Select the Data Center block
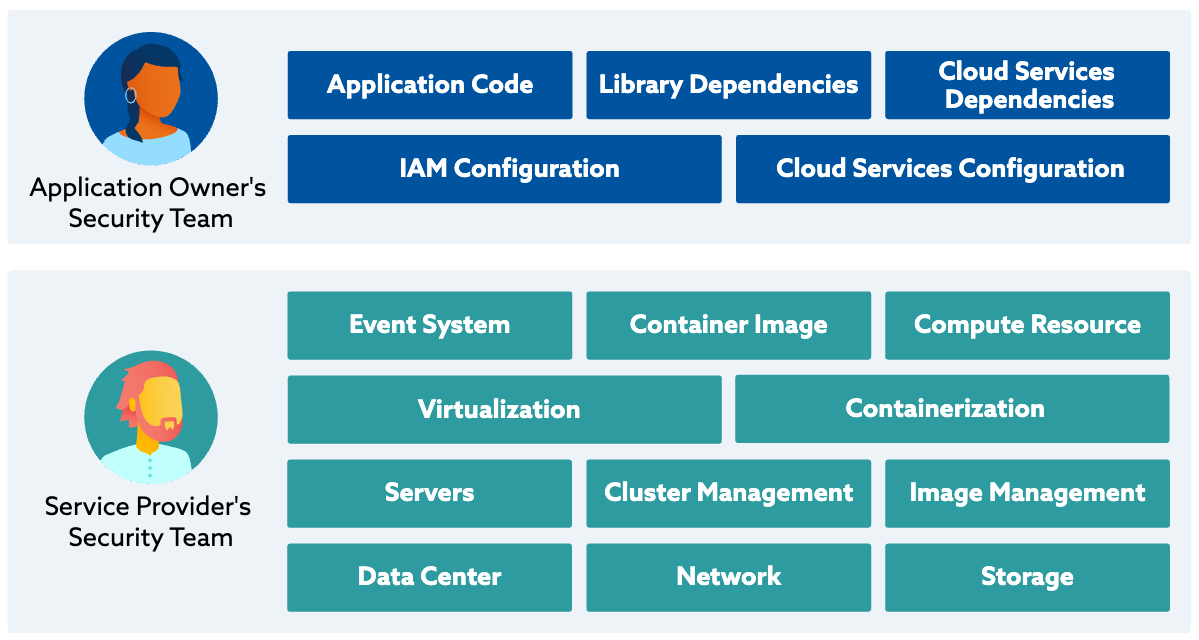 429,577
